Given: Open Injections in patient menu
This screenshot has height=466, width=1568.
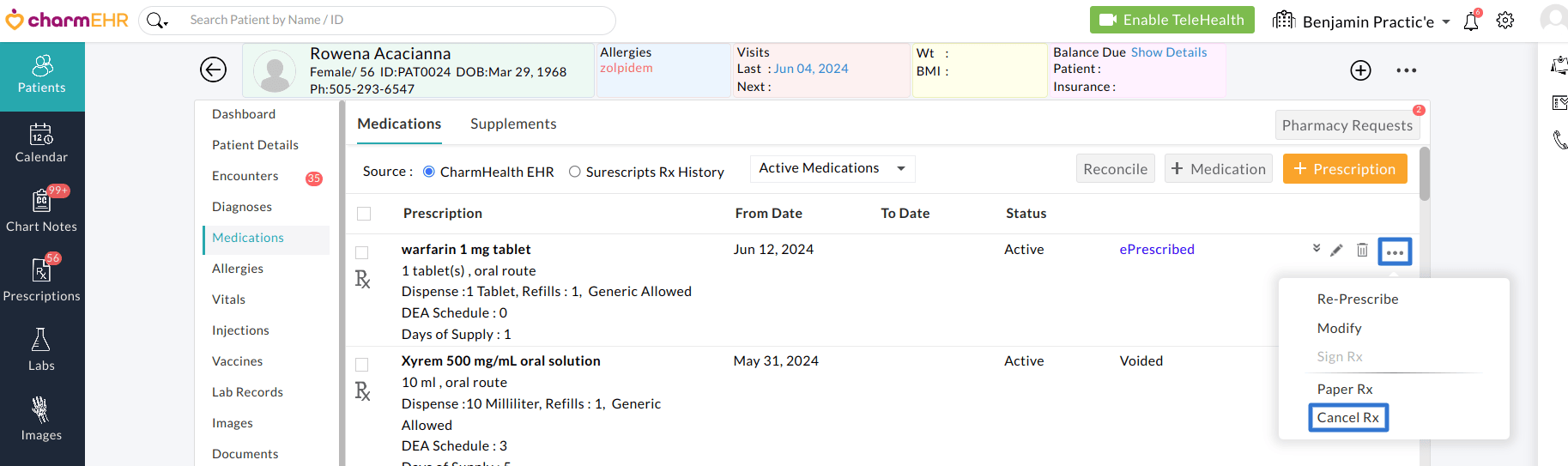Looking at the screenshot, I should pyautogui.click(x=240, y=330).
